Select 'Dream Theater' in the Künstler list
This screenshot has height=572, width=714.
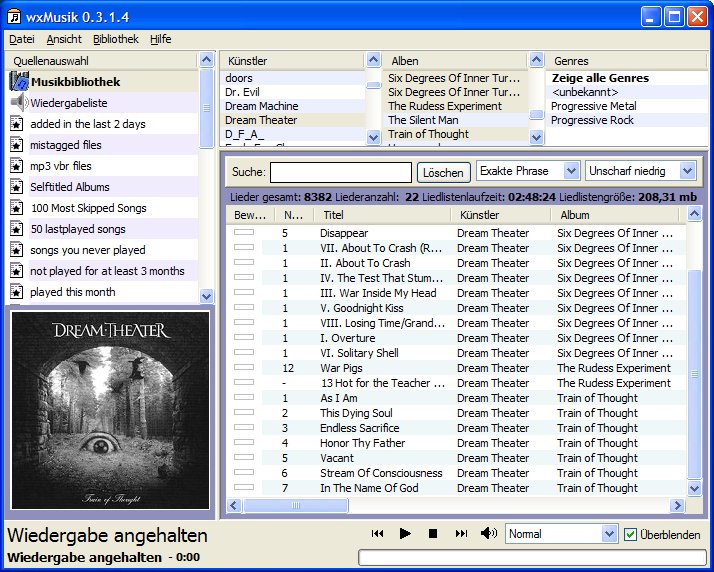click(x=261, y=120)
